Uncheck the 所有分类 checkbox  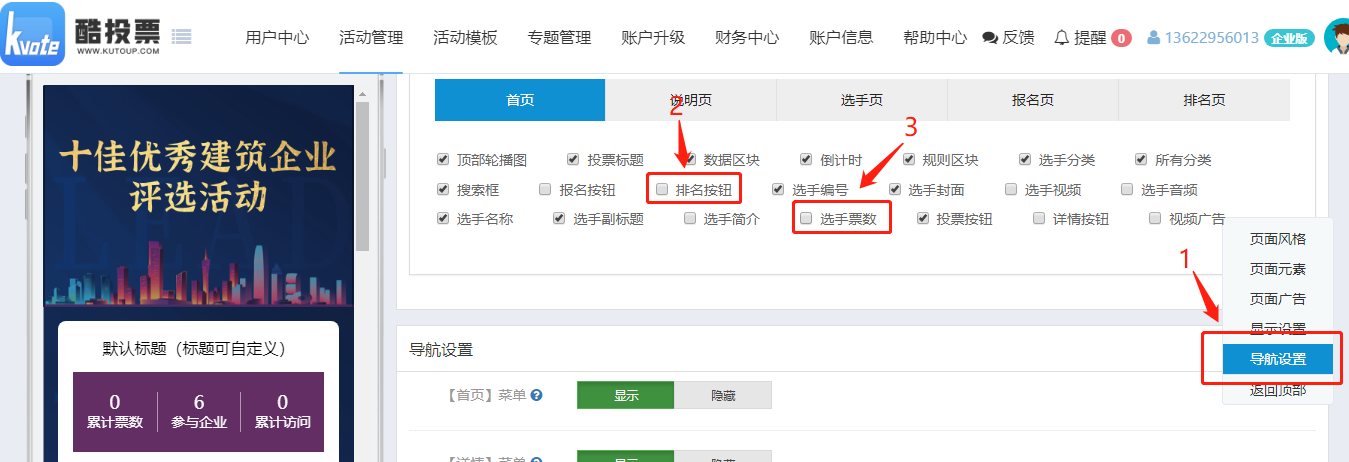1141,159
